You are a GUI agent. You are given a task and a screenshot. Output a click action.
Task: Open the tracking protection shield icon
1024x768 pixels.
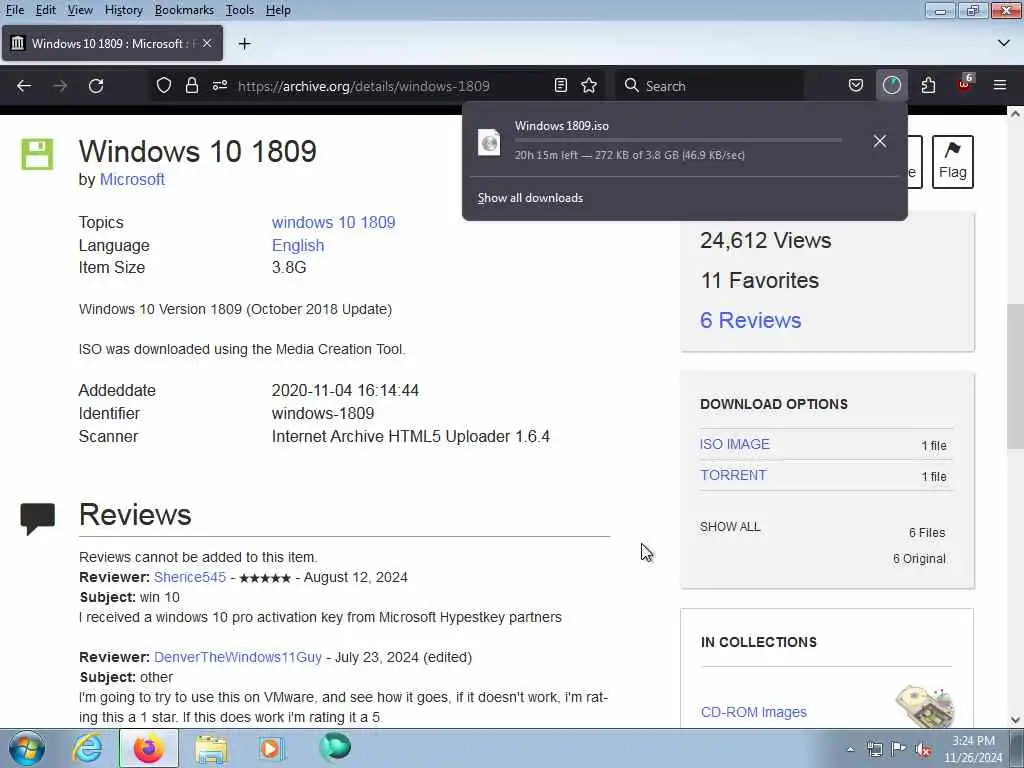click(x=164, y=86)
